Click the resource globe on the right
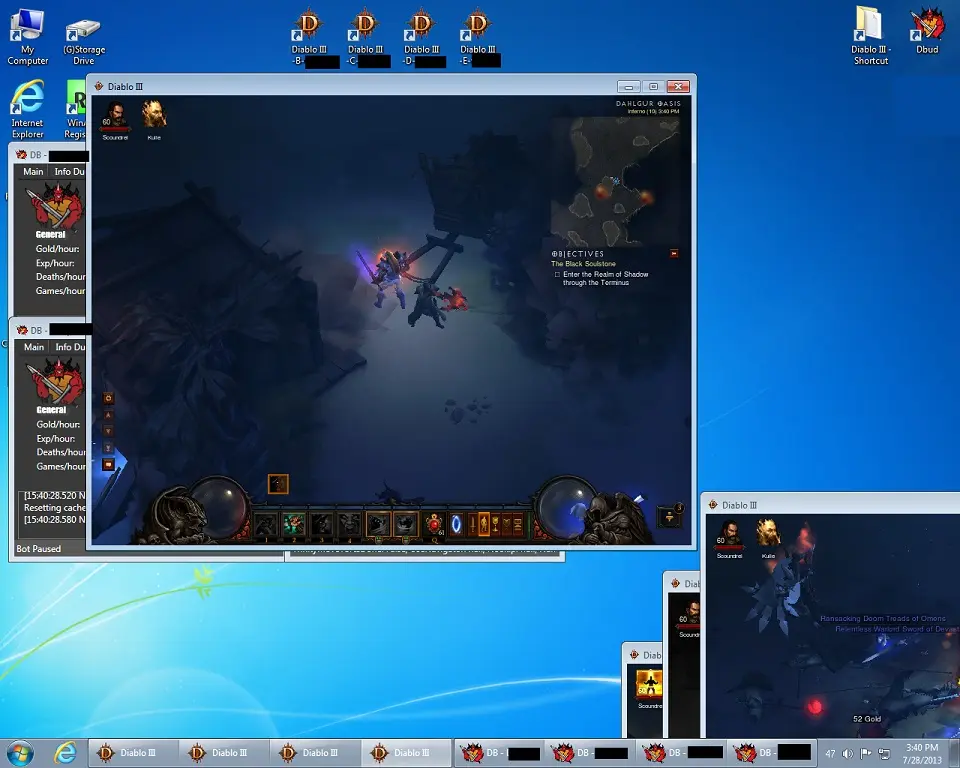This screenshot has height=768, width=960. coord(565,507)
